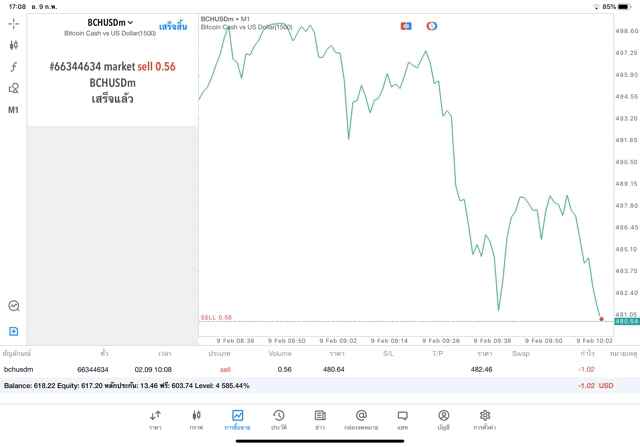This screenshot has height=447, width=640.
Task: Tap the position profit -1.02 in row
Action: pos(586,369)
